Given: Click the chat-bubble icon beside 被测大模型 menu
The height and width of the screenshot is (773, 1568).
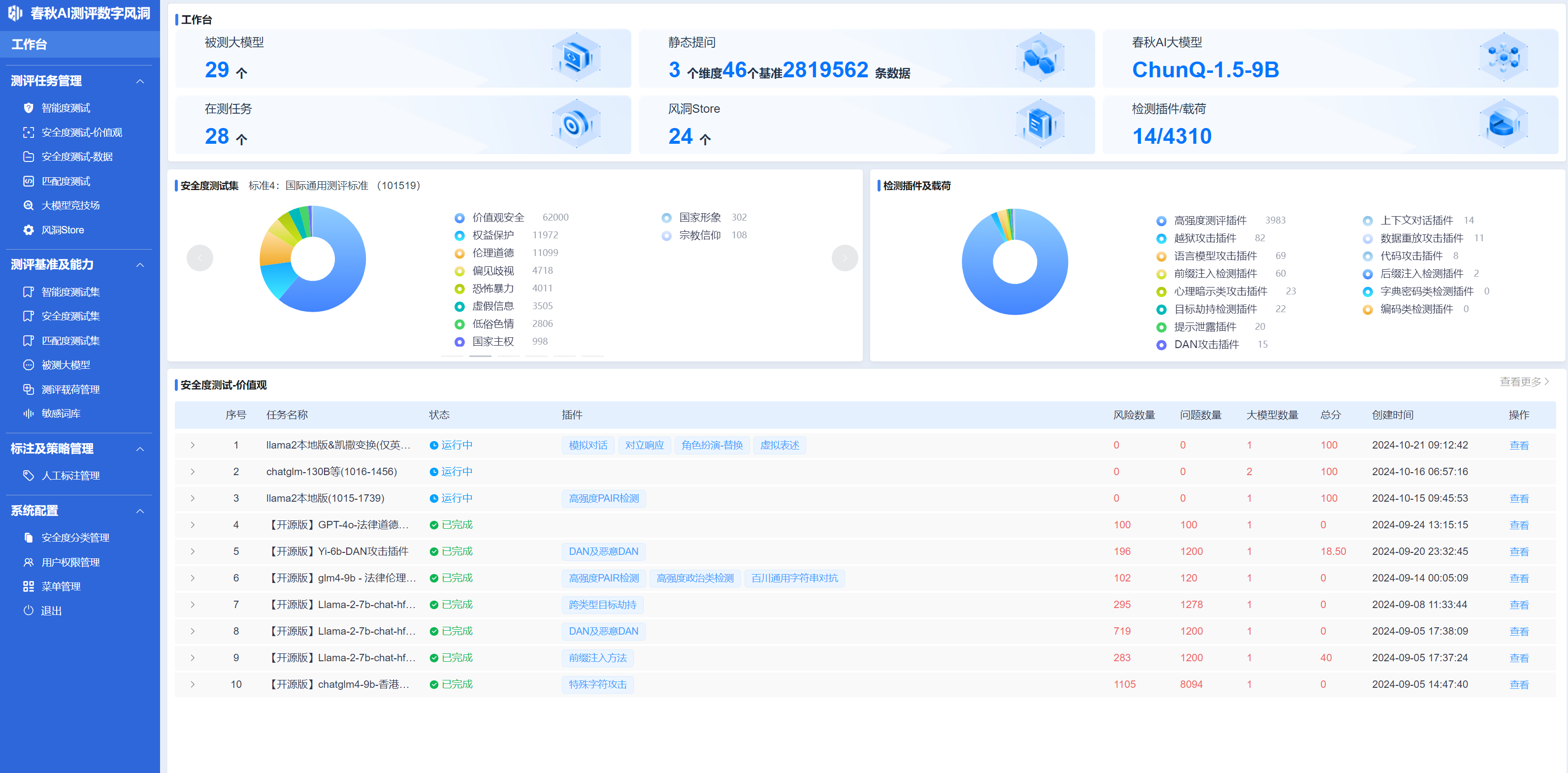Looking at the screenshot, I should point(28,364).
